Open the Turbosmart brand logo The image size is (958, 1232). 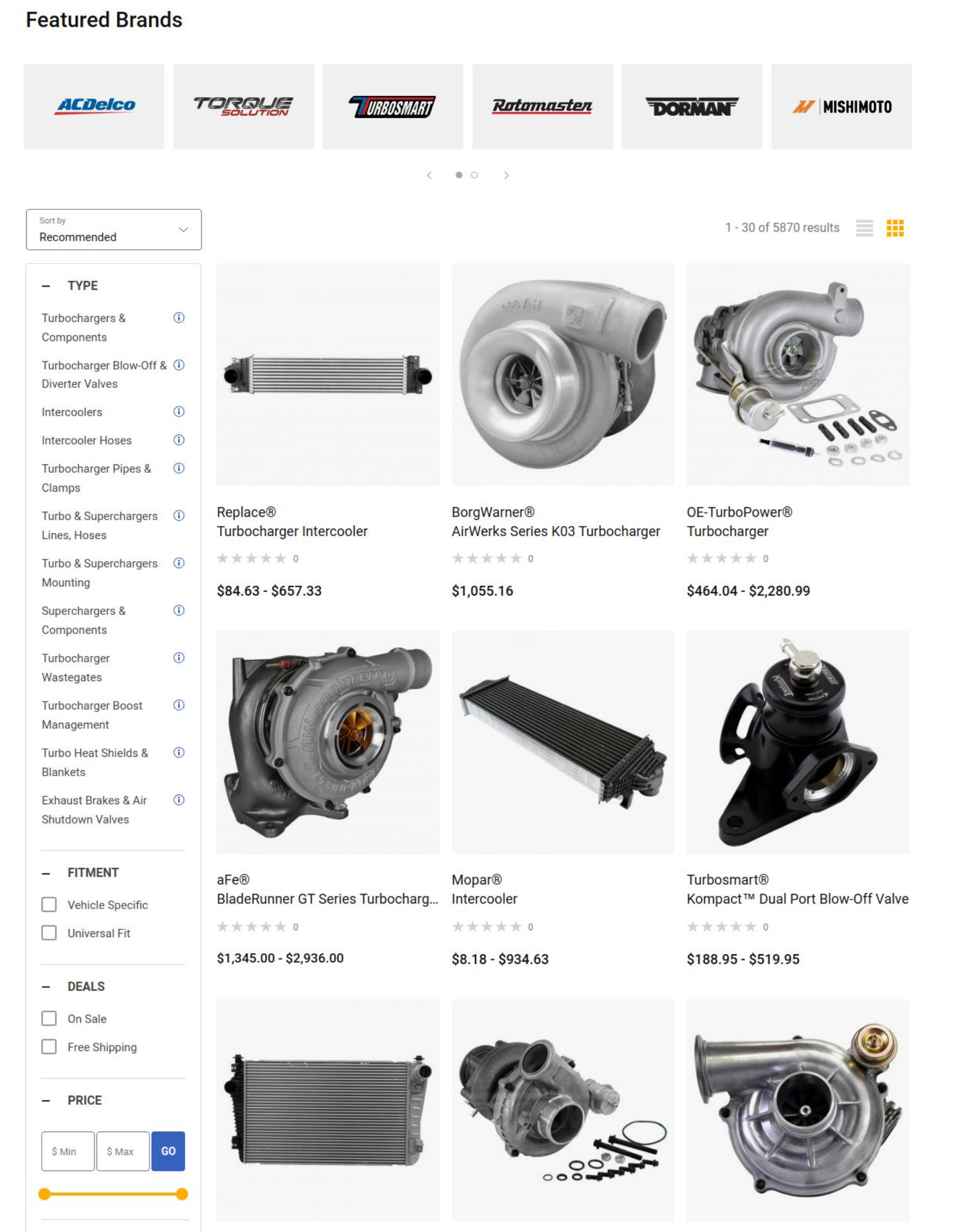click(393, 107)
